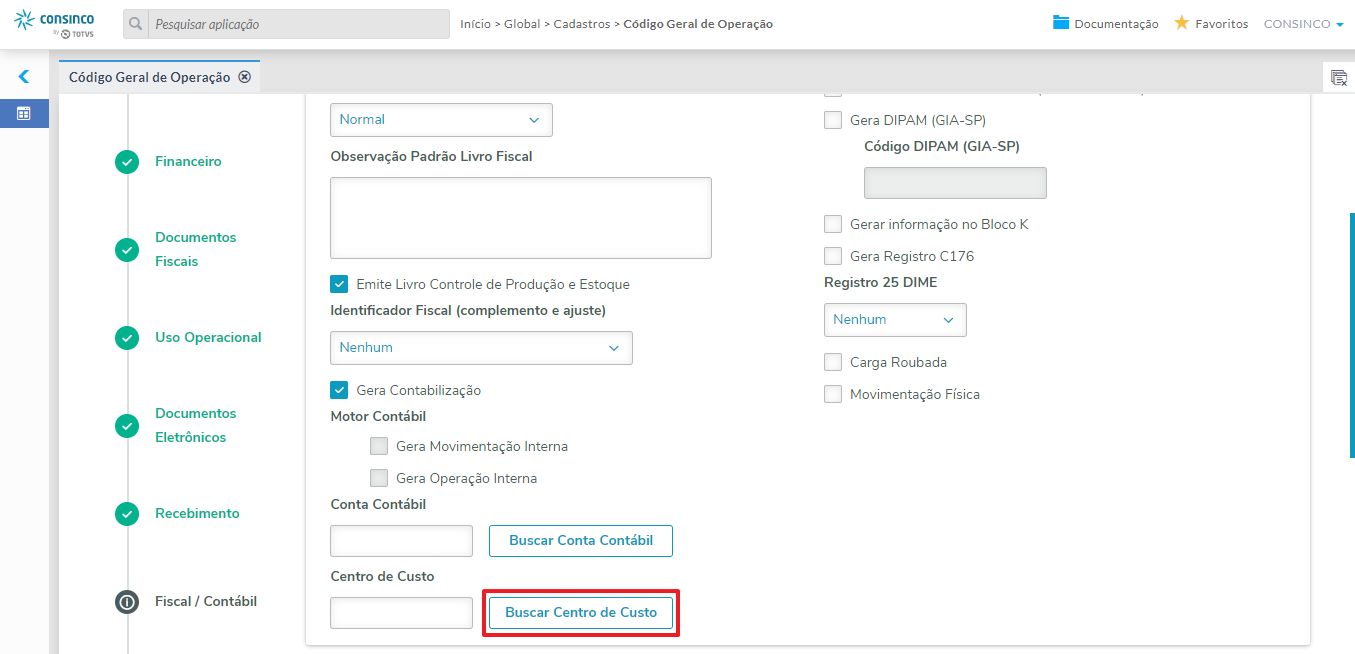Close the Código Geral de Operação tab
The image size is (1355, 654).
pyautogui.click(x=244, y=77)
